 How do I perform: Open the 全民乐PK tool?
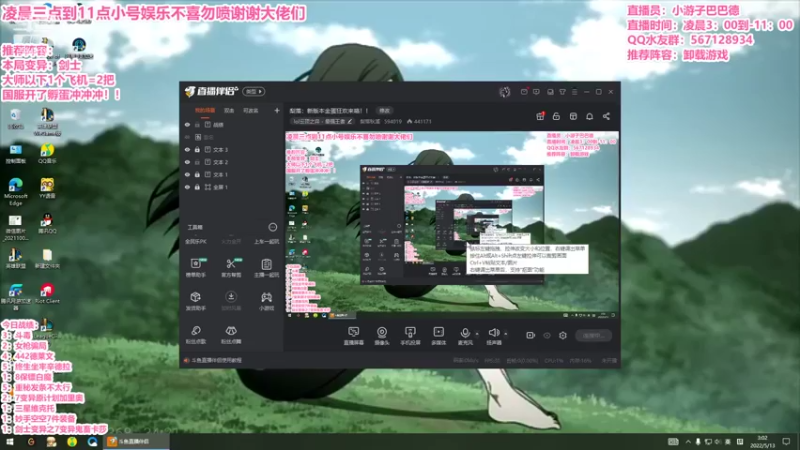pos(196,241)
